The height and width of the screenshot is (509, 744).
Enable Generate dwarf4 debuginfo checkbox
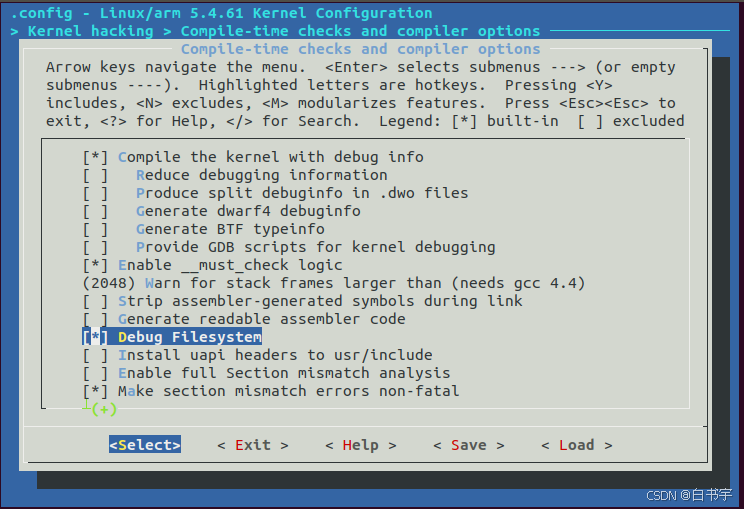(x=95, y=211)
